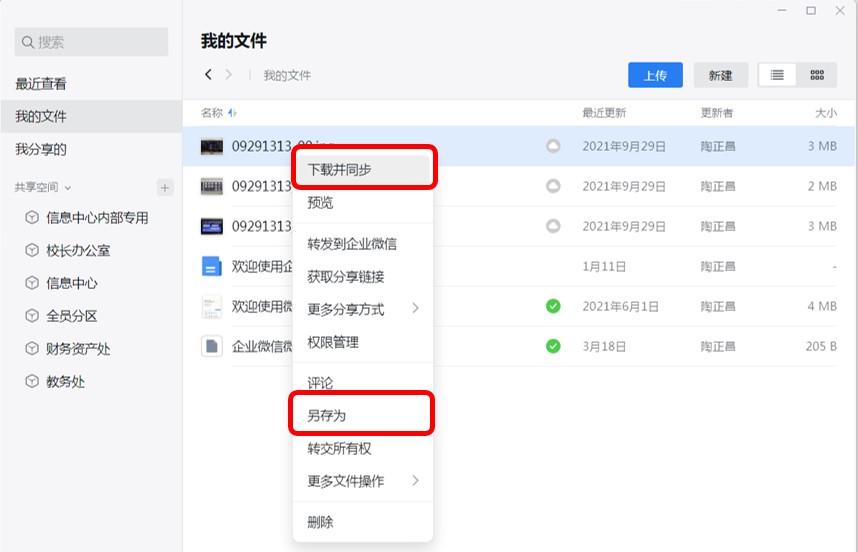The height and width of the screenshot is (552, 858).
Task: Select 另存为 in the context menu
Action: click(362, 415)
